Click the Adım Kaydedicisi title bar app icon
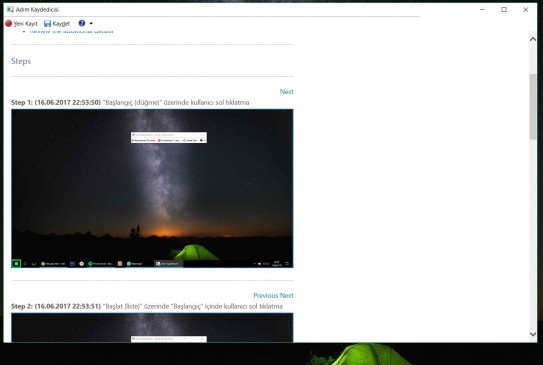Viewport: 543px width, 365px height. point(10,9)
